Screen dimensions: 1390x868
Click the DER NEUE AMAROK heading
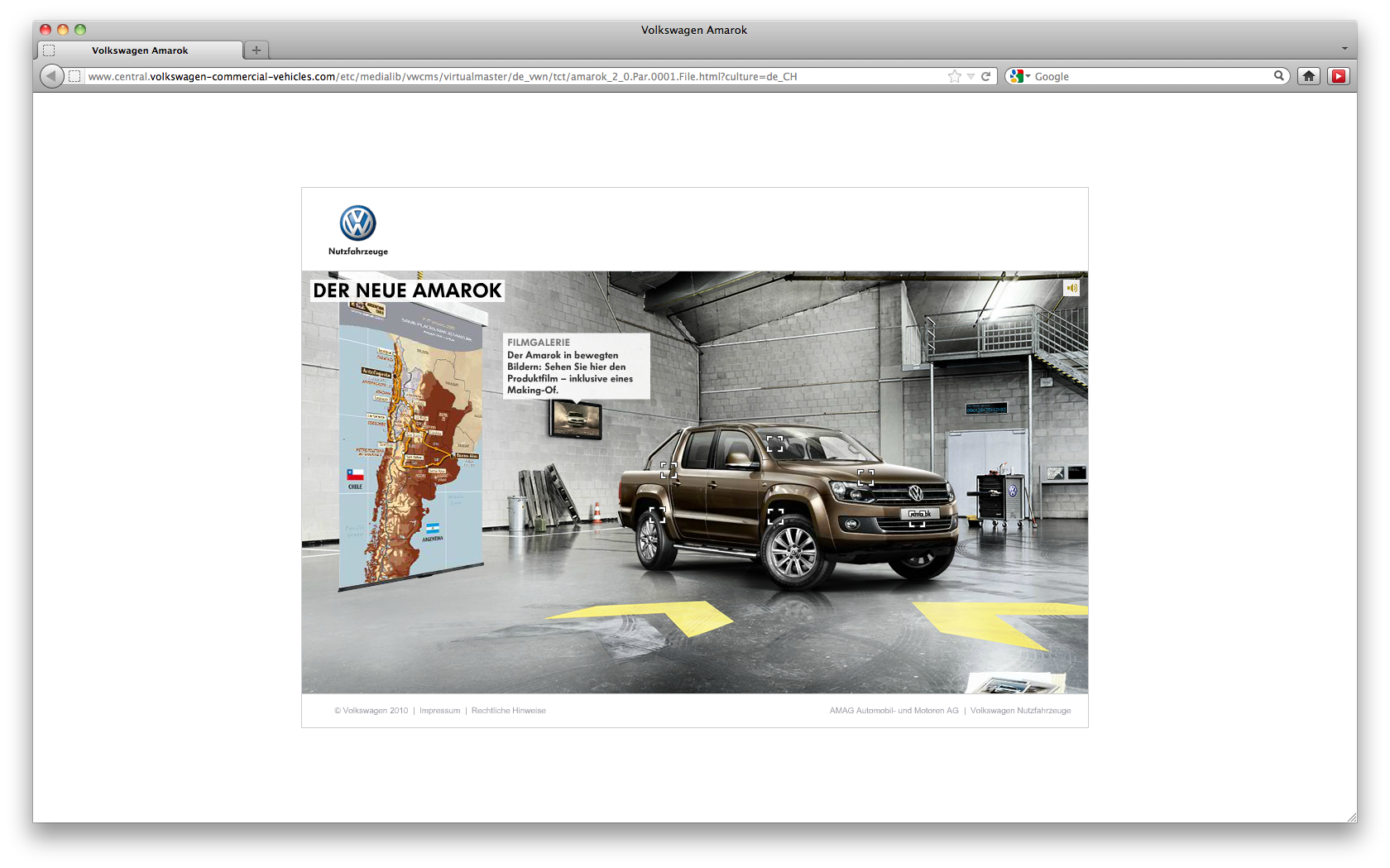[x=407, y=290]
